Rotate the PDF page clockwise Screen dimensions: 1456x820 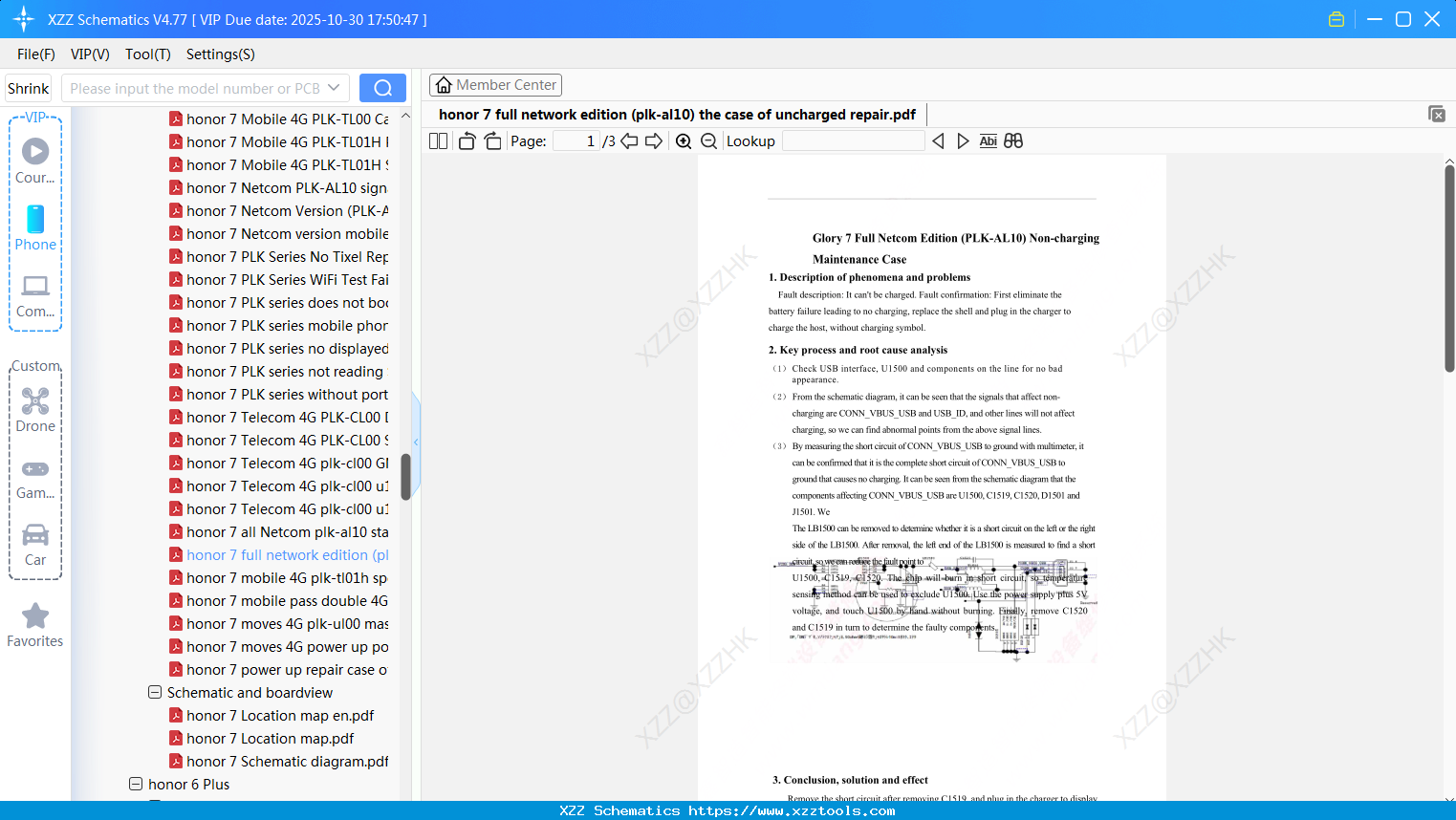(492, 140)
